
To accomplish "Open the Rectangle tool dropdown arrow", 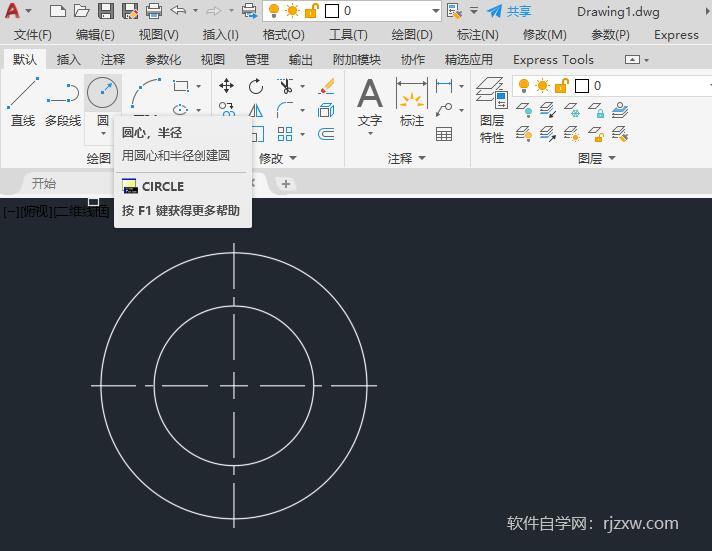I will pos(198,86).
